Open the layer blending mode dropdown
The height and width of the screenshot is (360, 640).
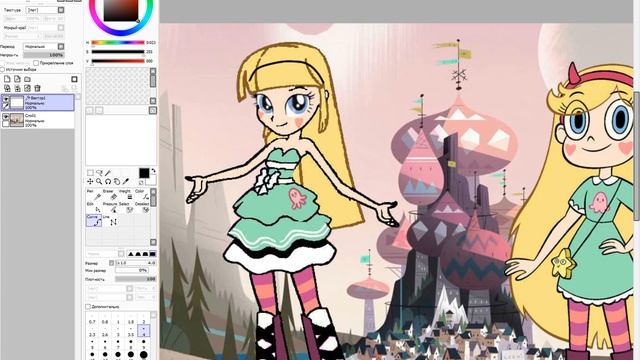44,47
